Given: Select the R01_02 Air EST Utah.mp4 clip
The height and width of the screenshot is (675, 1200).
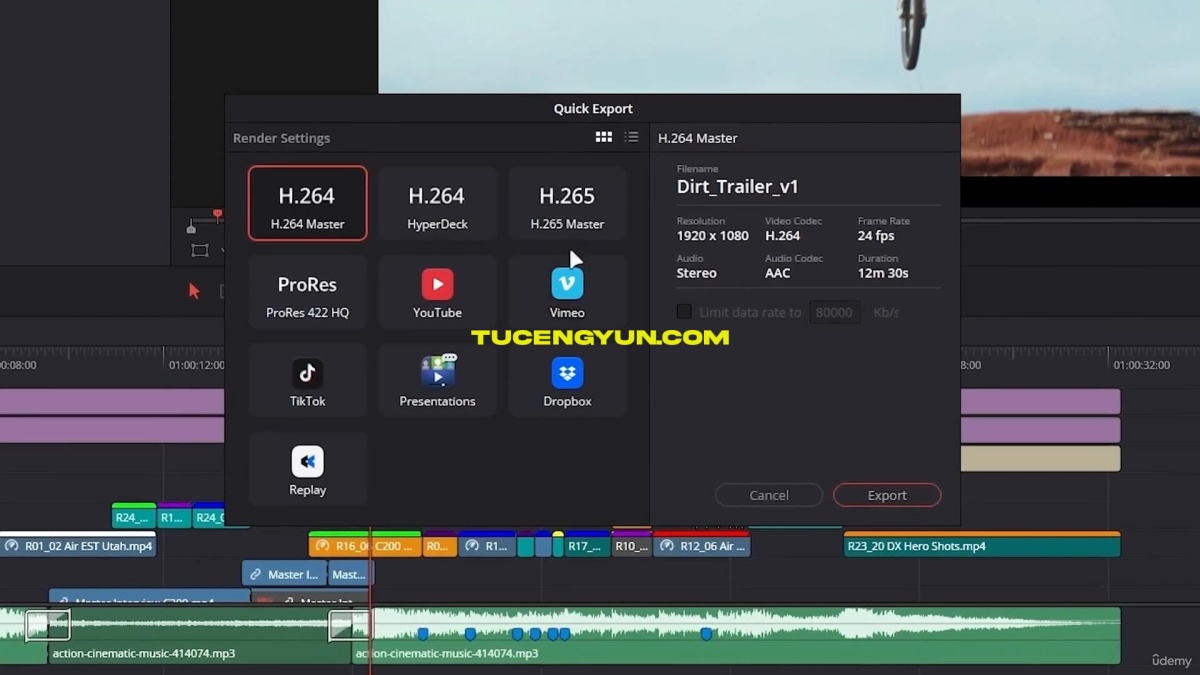Looking at the screenshot, I should click(x=78, y=546).
